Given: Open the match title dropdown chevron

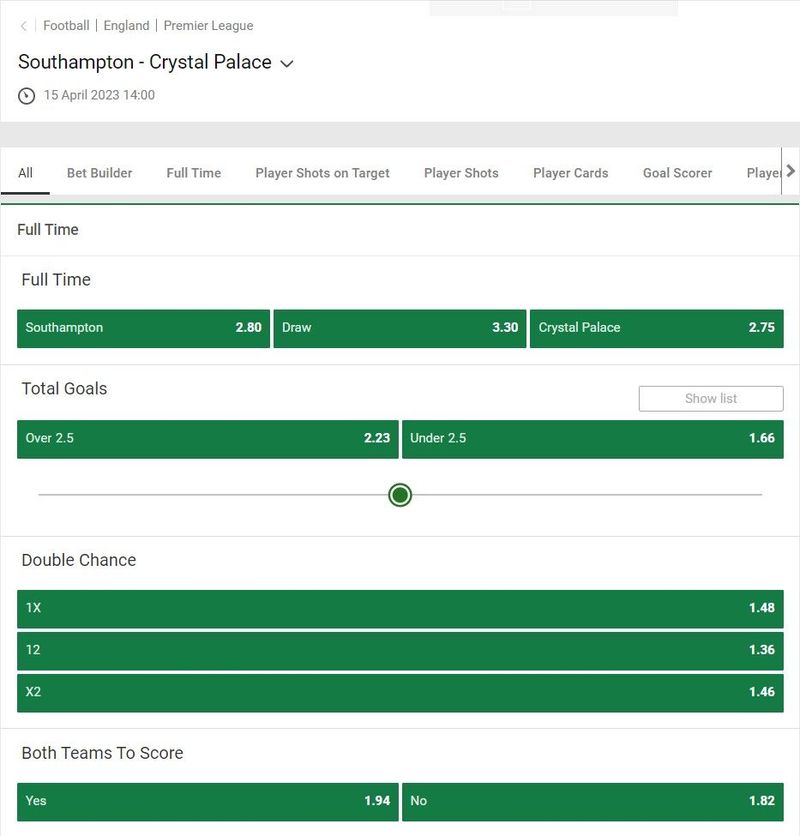Looking at the screenshot, I should [x=286, y=63].
